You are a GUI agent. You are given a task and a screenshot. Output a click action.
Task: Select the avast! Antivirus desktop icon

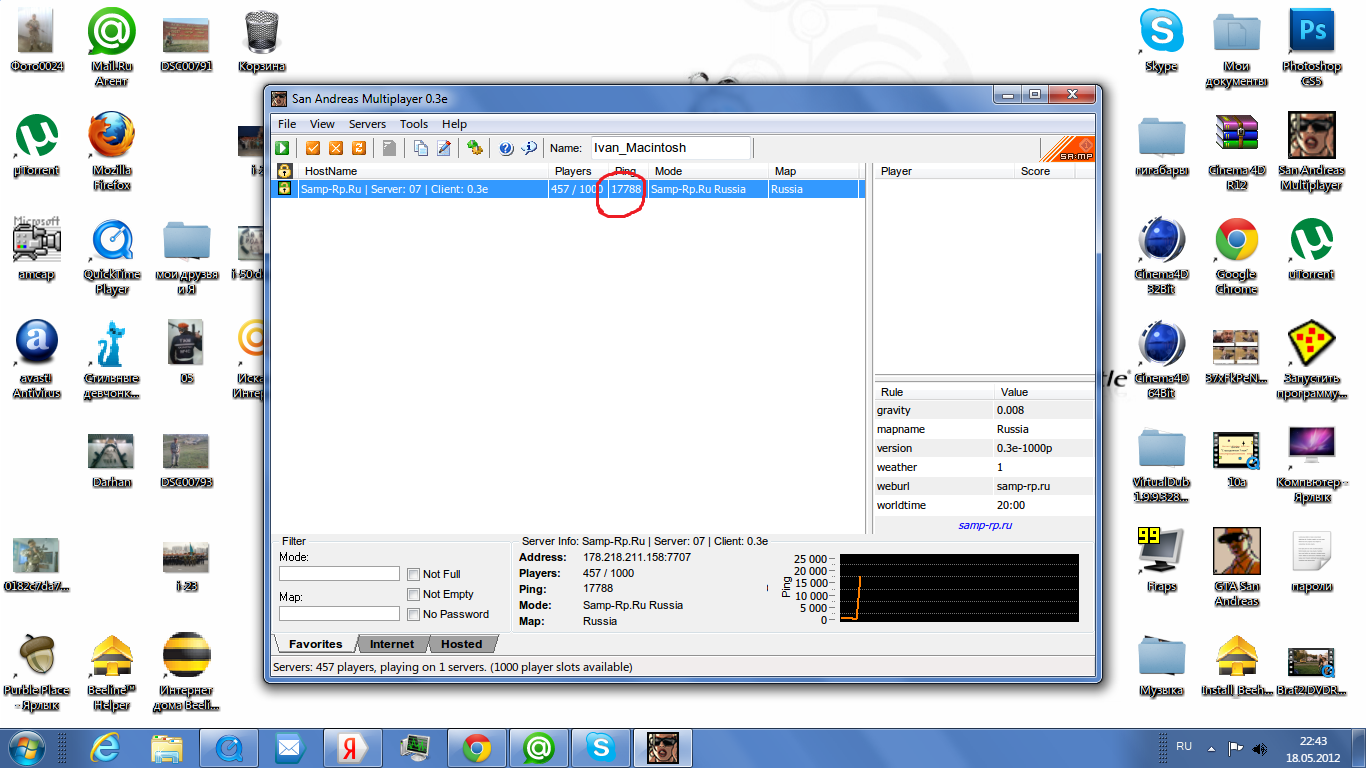(x=37, y=358)
